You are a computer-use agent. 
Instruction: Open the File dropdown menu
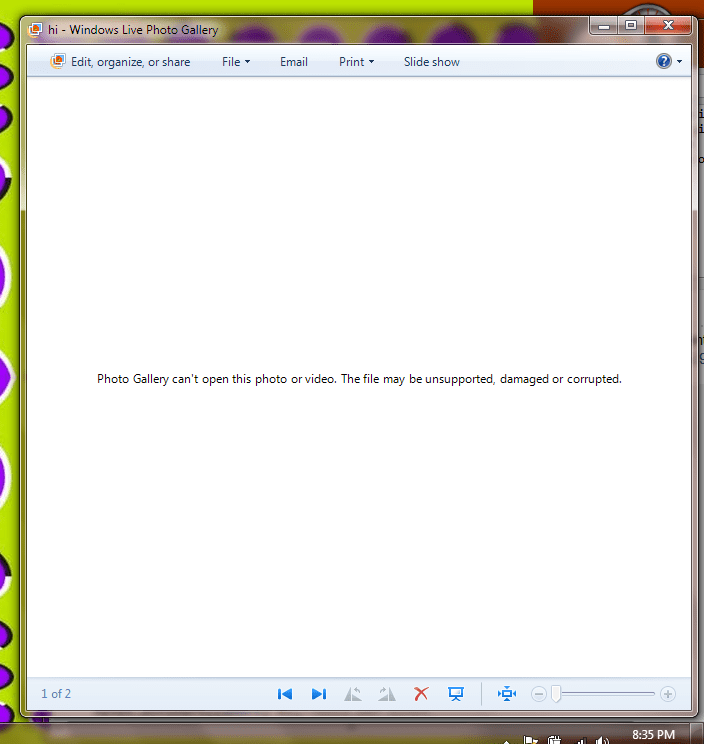coord(236,62)
